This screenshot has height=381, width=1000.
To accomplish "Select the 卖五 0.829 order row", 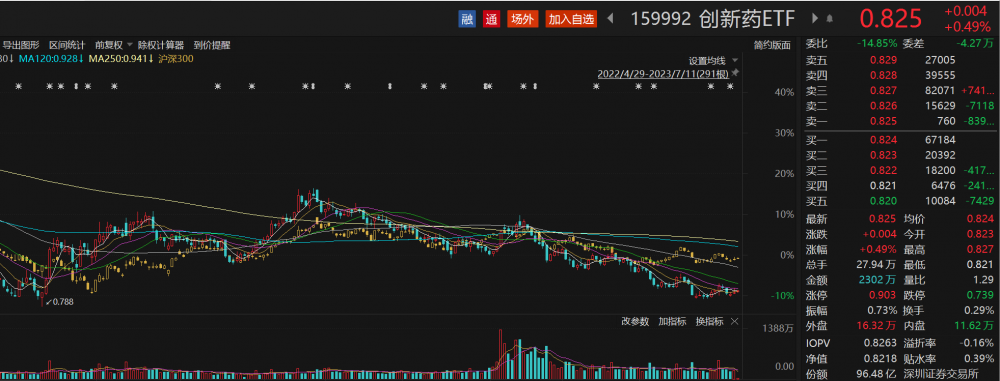I will (899, 60).
